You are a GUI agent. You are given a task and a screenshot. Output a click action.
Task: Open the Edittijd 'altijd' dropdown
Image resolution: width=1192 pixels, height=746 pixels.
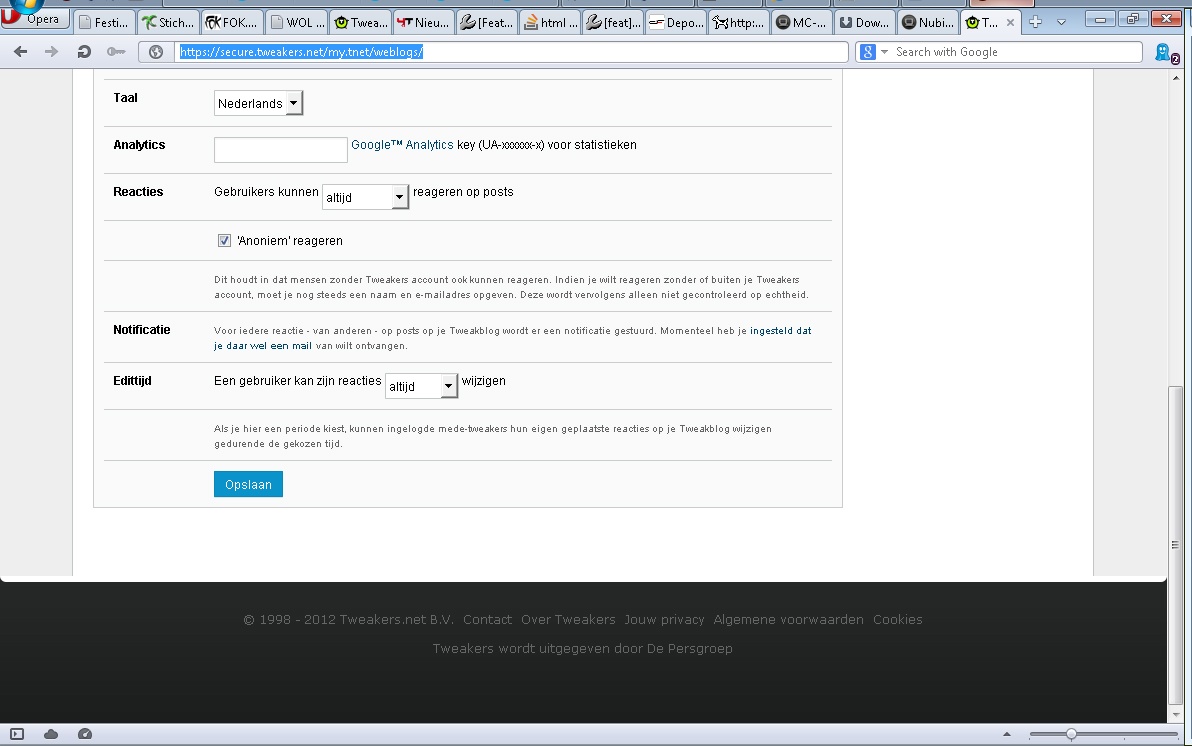[x=421, y=386]
